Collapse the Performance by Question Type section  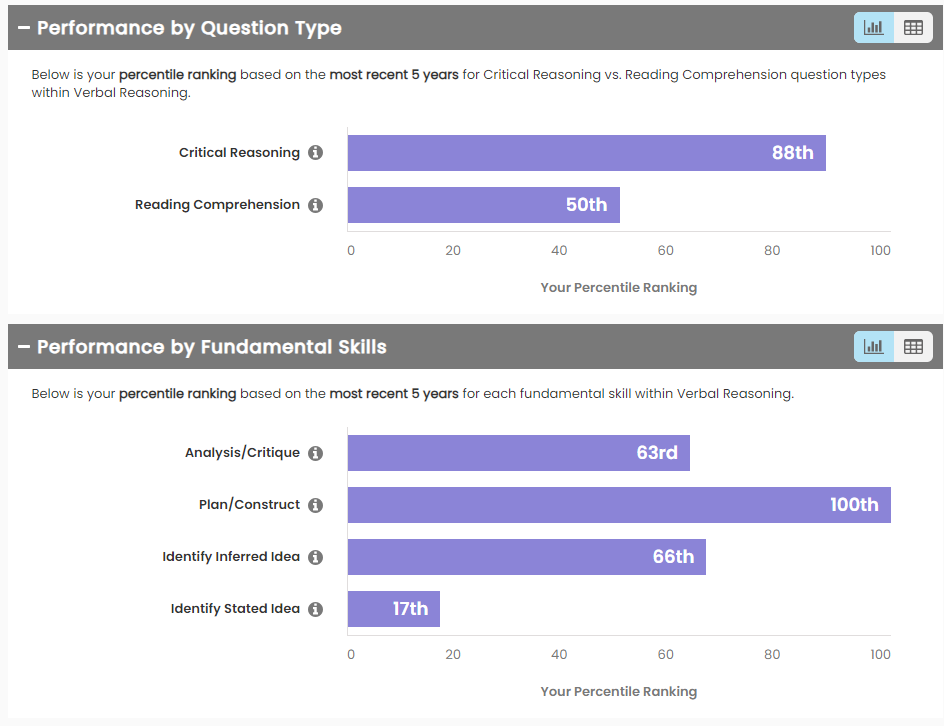click(23, 28)
